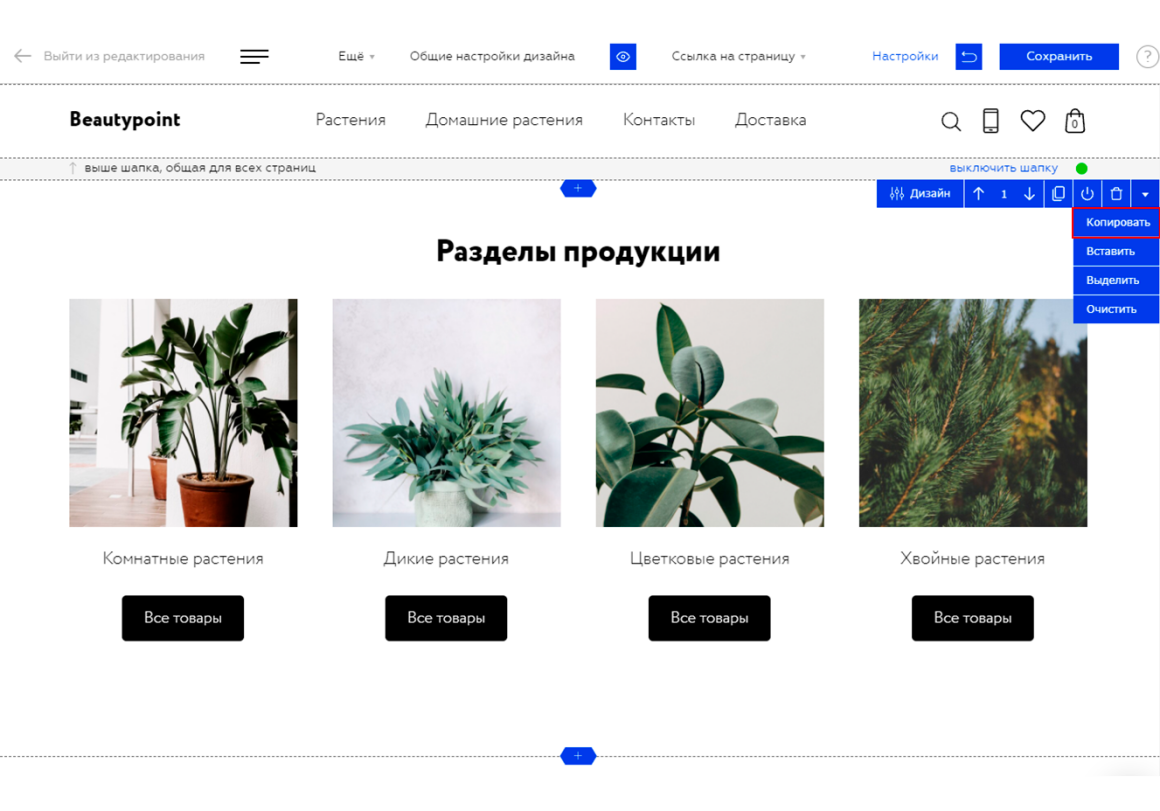Screen dimensions: 1160x811
Task: Click the Цветковые растения caption
Action: tap(709, 559)
